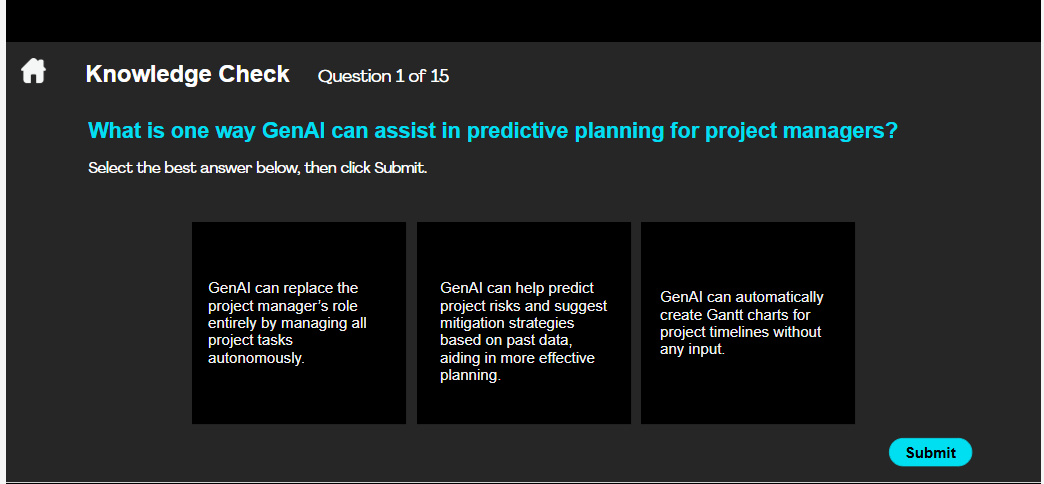Screen dimensions: 1044x484
Task: Click the cyan GenAI predictive planning question
Action: [x=493, y=131]
